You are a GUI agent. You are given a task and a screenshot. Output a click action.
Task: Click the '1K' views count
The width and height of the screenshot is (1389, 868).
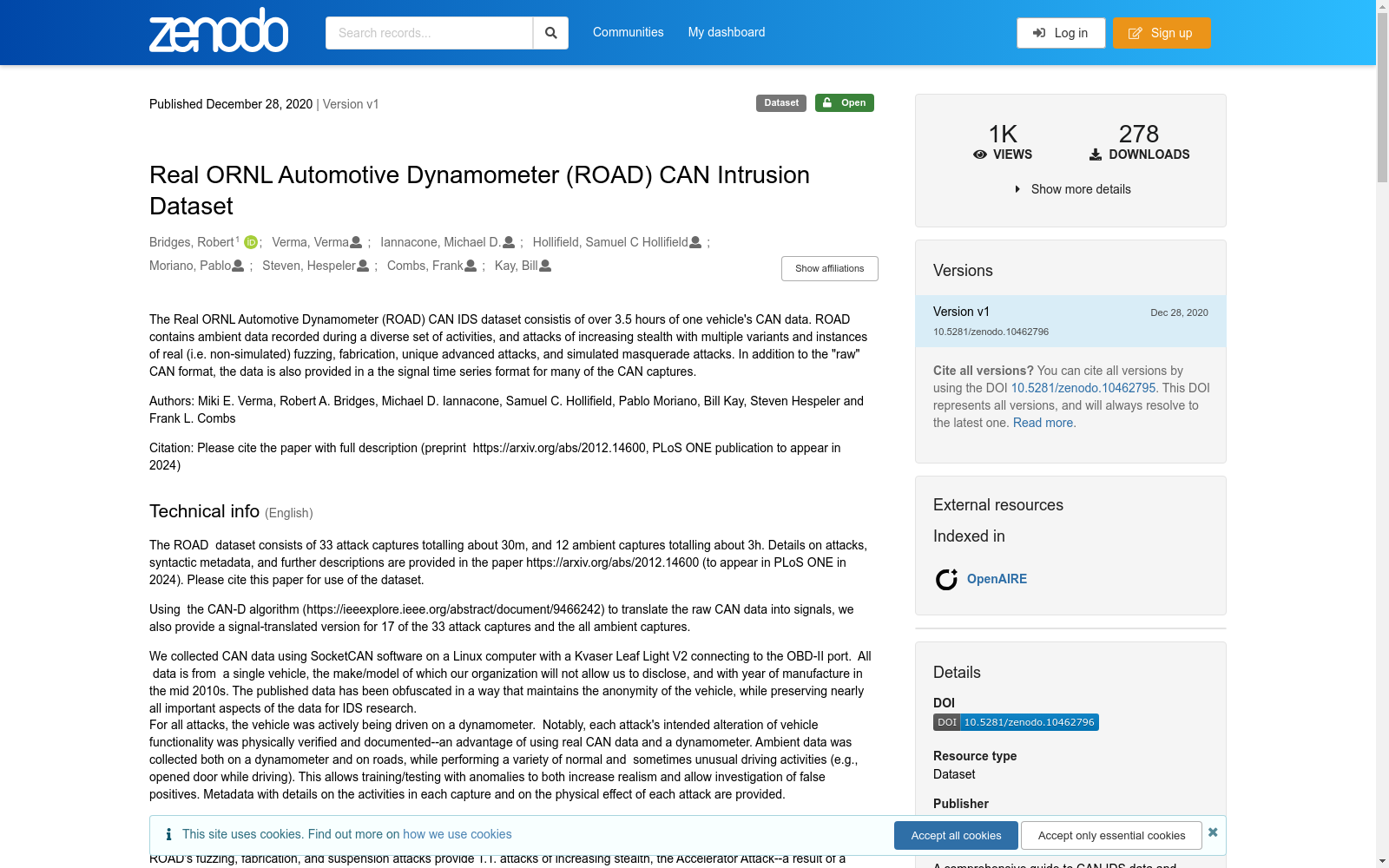(x=1003, y=134)
